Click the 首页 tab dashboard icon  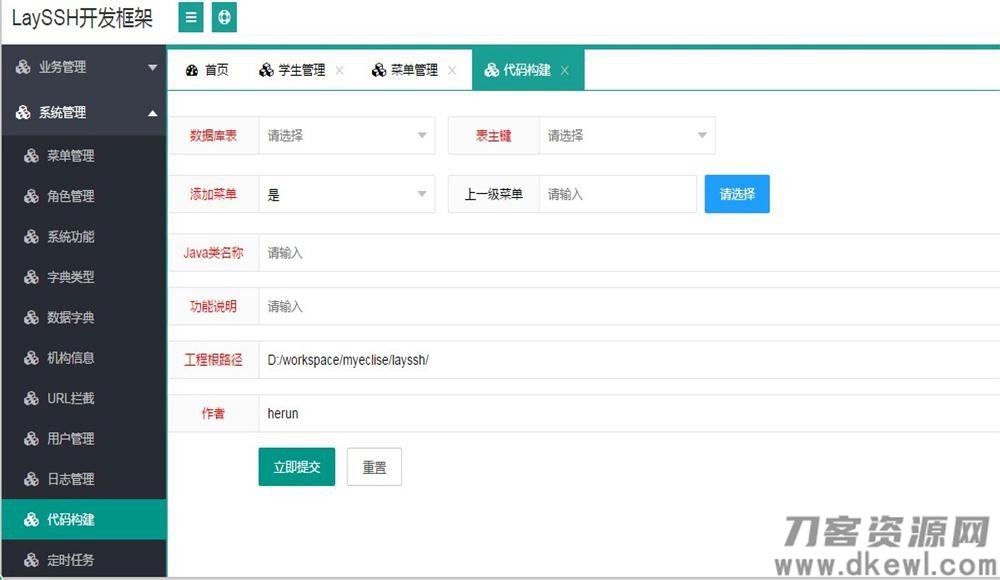(x=192, y=70)
